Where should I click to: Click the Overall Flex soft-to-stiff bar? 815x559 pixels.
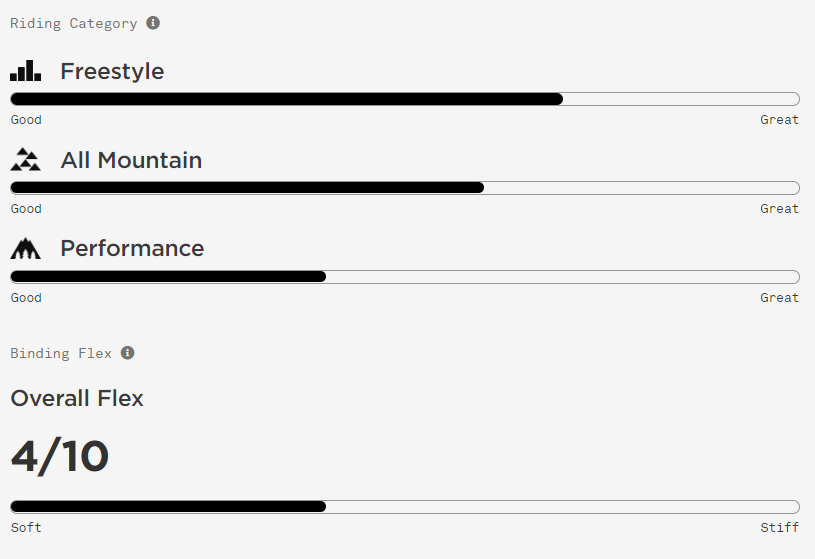click(405, 506)
